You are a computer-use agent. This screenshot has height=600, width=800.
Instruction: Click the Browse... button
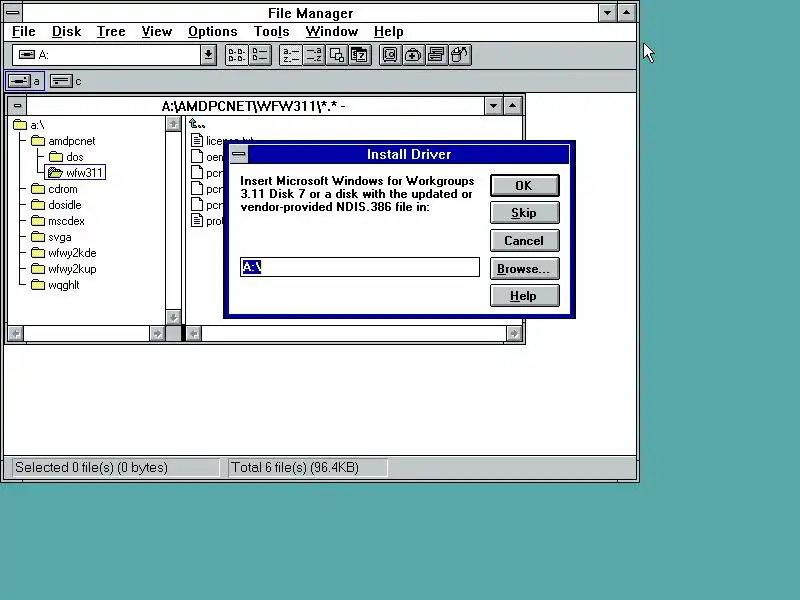point(524,268)
